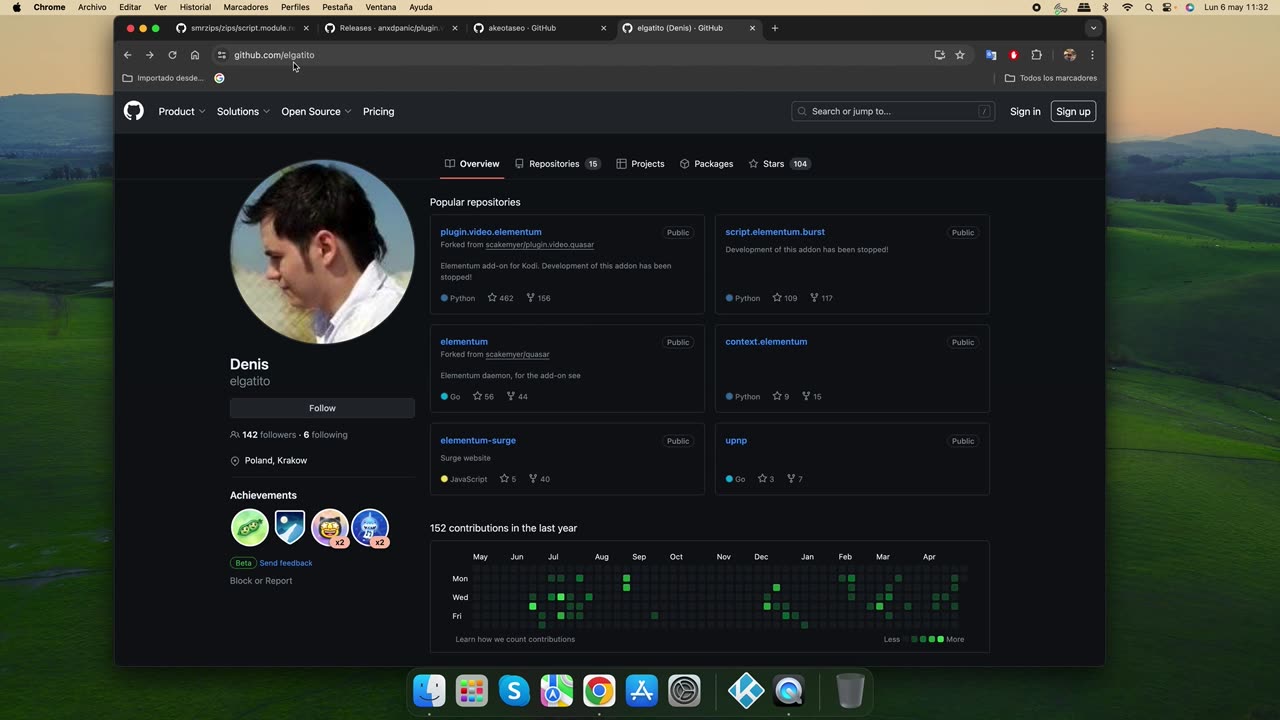This screenshot has height=720, width=1280.
Task: Open Google Translate extension icon
Action: (x=991, y=55)
